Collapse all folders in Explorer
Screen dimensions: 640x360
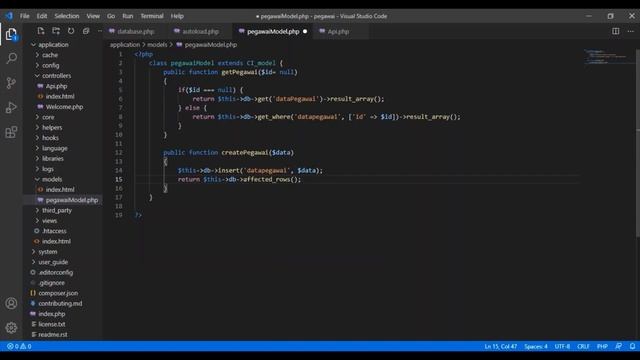(86, 31)
